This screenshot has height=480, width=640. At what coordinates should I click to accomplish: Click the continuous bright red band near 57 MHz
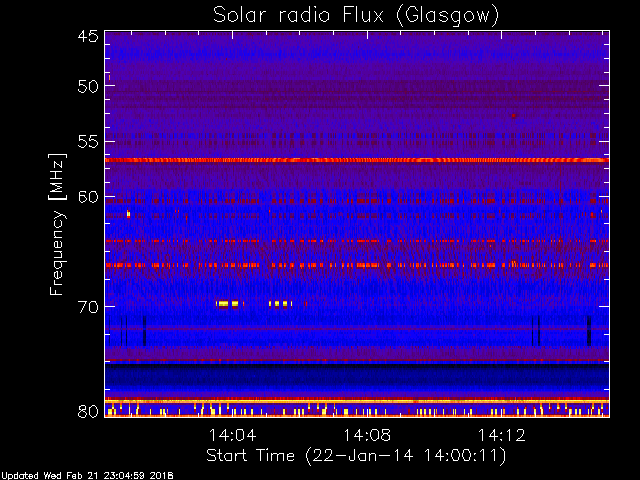[357, 160]
